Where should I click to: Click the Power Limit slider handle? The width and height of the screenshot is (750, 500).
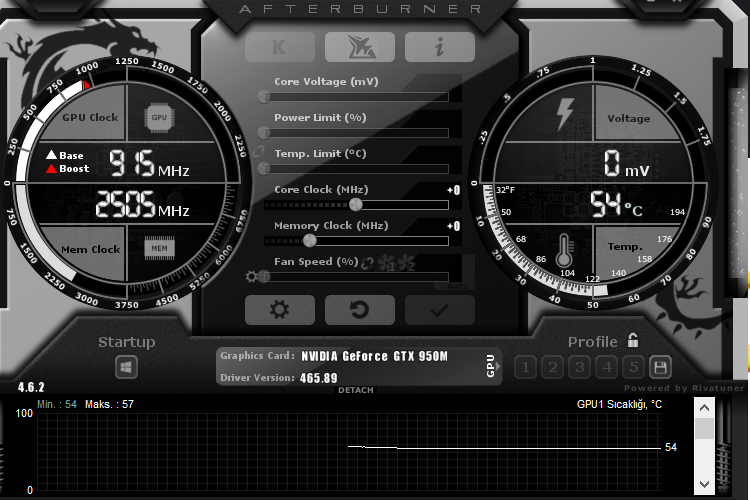[x=264, y=133]
